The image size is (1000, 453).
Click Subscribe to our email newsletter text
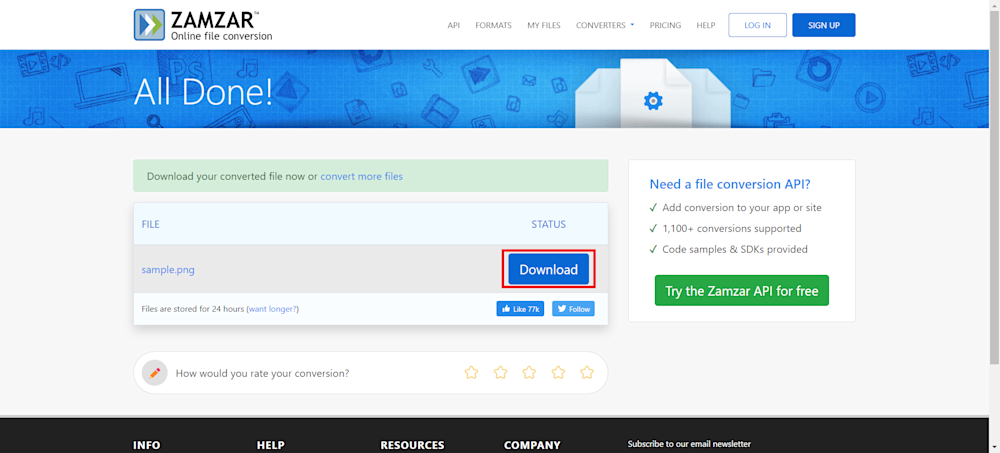click(x=689, y=444)
